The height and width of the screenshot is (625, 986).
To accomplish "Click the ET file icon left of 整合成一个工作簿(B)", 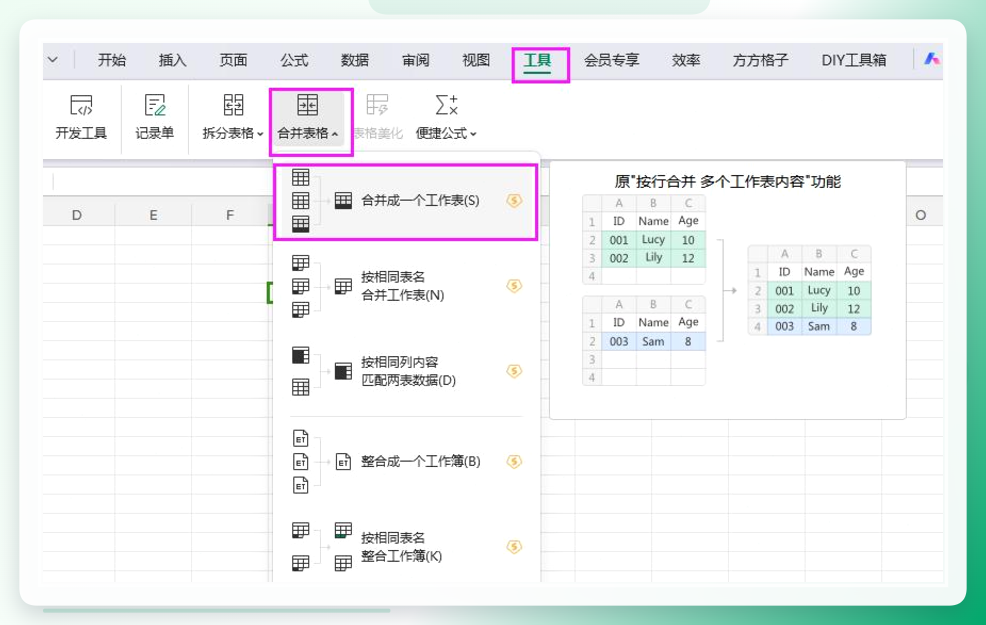I will [x=343, y=462].
